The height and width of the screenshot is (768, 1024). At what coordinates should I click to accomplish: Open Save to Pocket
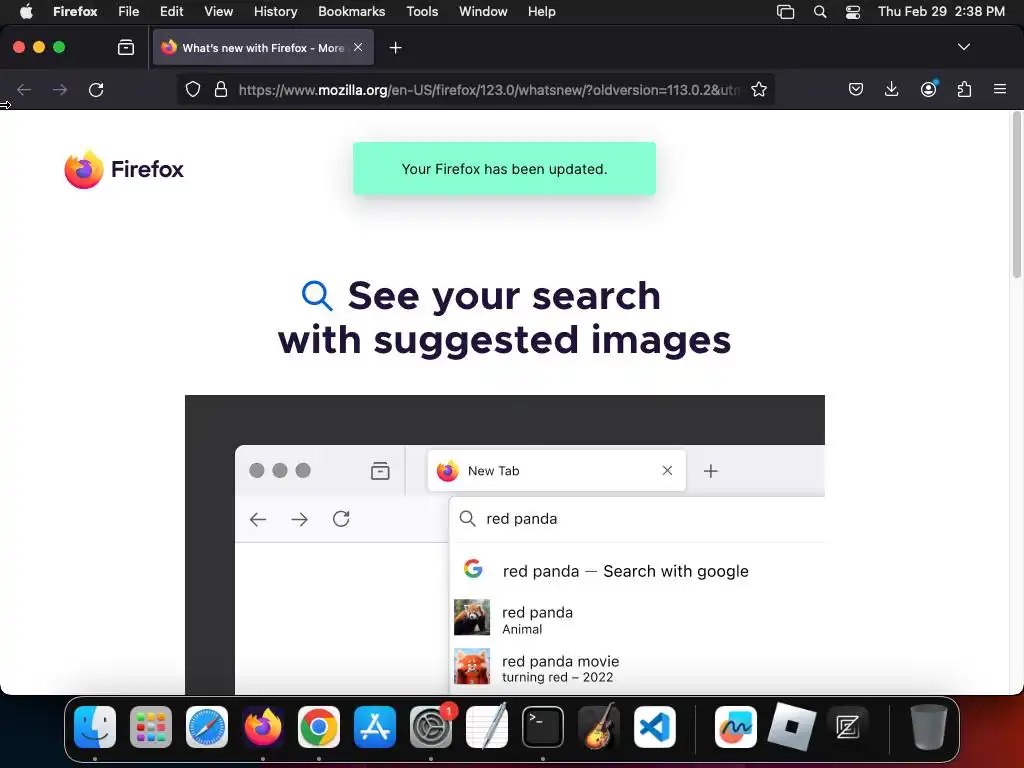click(x=856, y=89)
